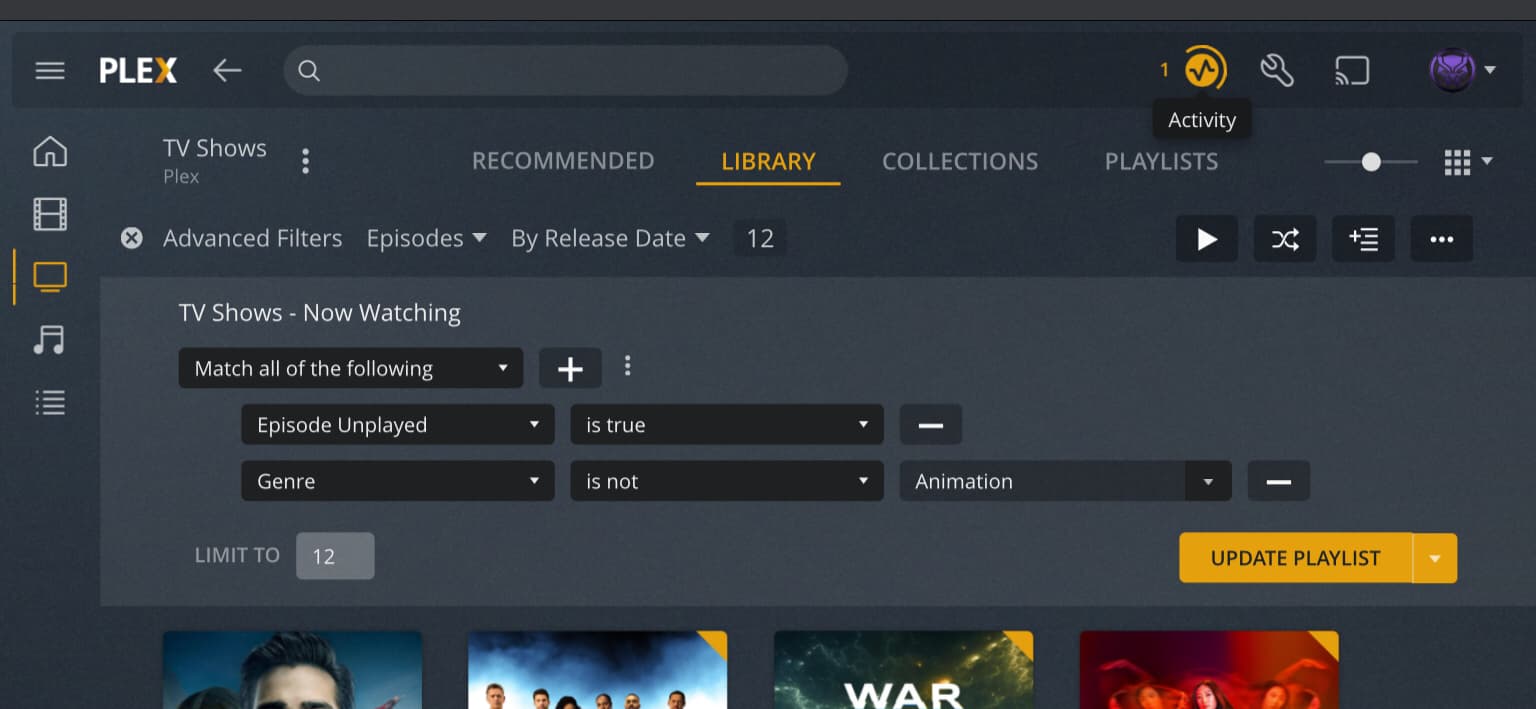Click the item count badge 12
Viewport: 1536px width, 709px height.
pos(760,238)
